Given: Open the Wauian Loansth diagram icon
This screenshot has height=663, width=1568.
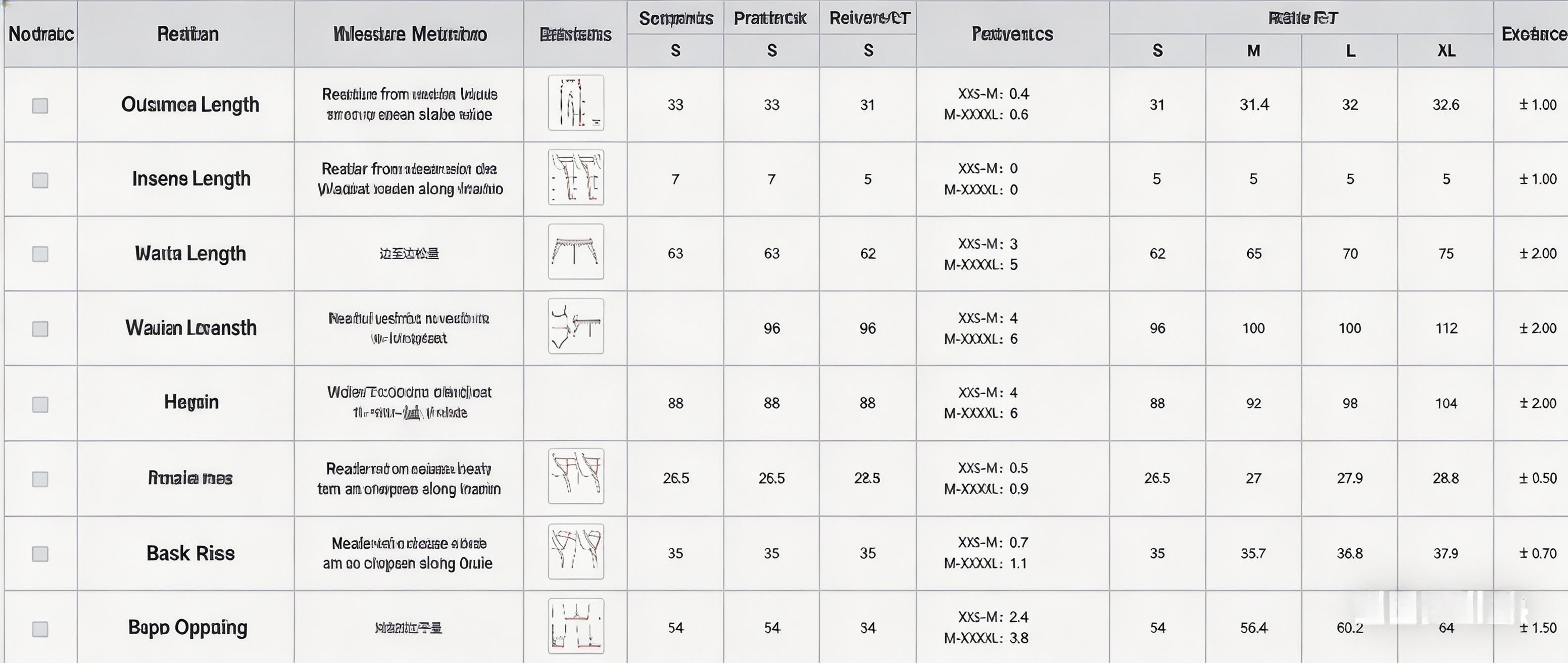Looking at the screenshot, I should click(575, 326).
